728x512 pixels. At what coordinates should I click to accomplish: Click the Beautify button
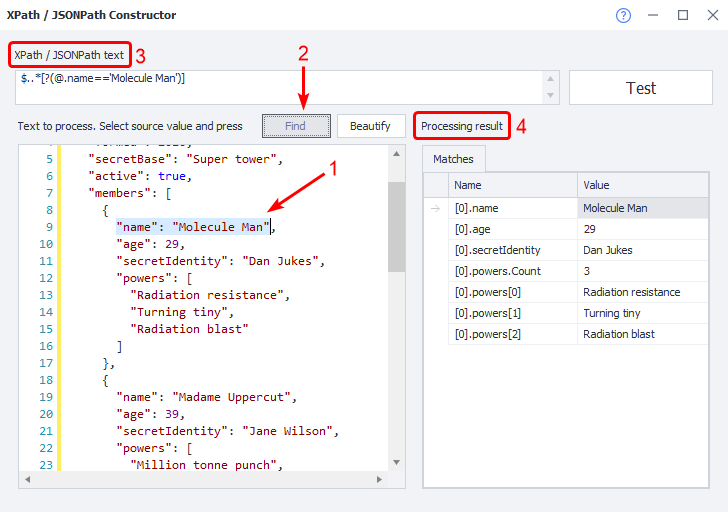click(x=371, y=126)
